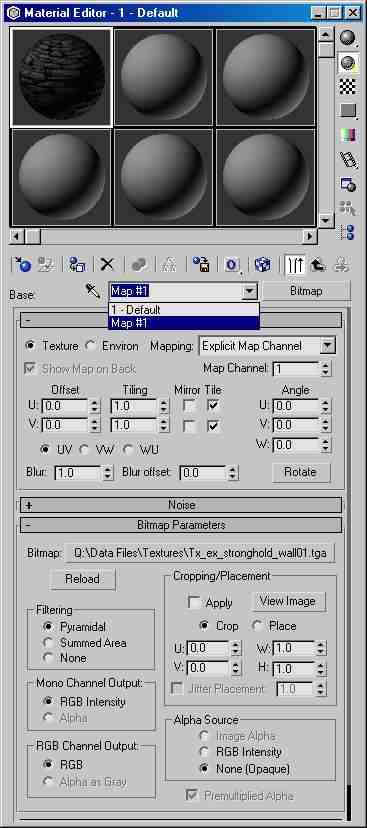Collapse the Bitmap Parameters rollout
The width and height of the screenshot is (367, 828).
point(181,525)
